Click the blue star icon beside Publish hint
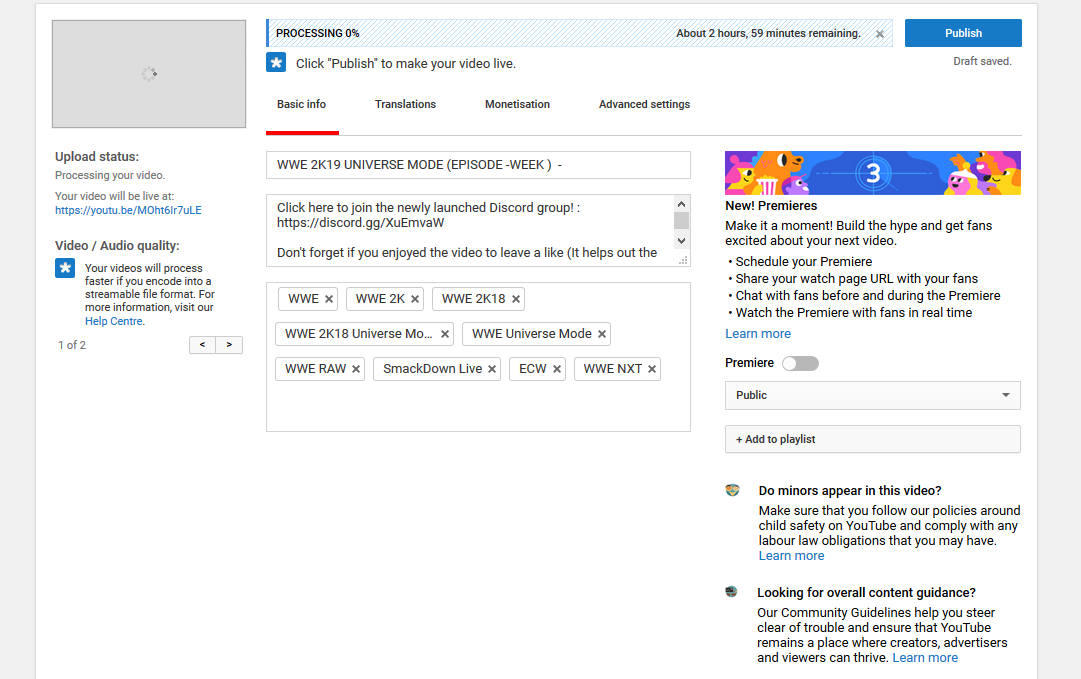This screenshot has width=1081, height=679. point(276,63)
